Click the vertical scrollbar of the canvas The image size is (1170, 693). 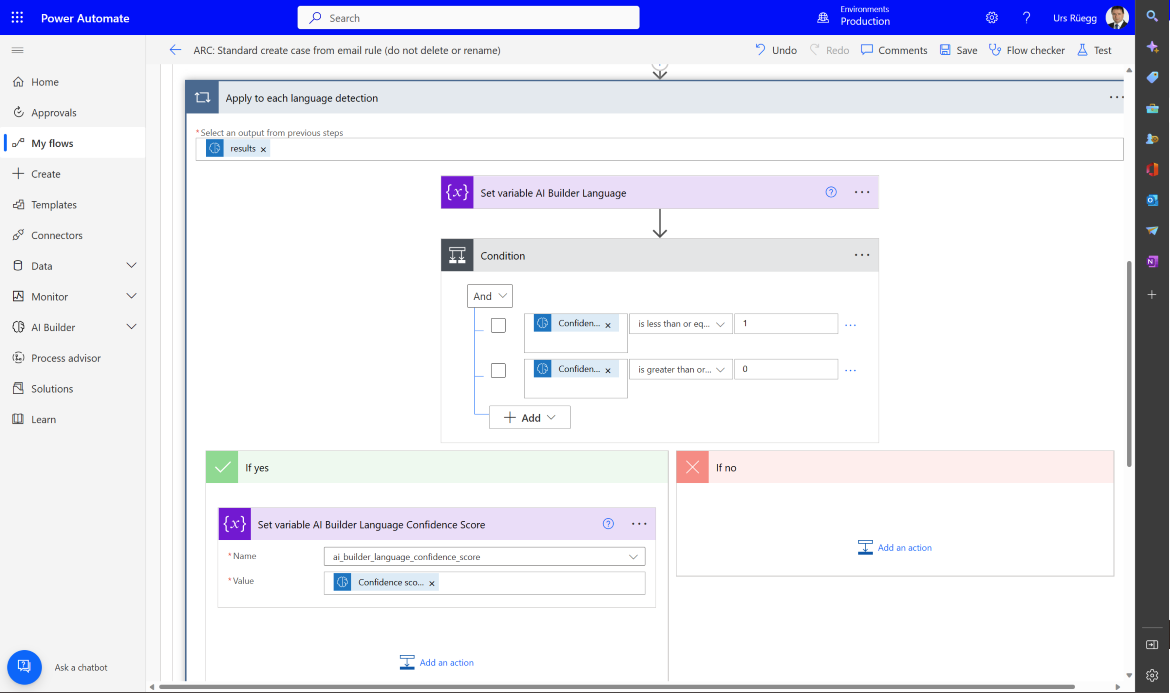point(1129,363)
